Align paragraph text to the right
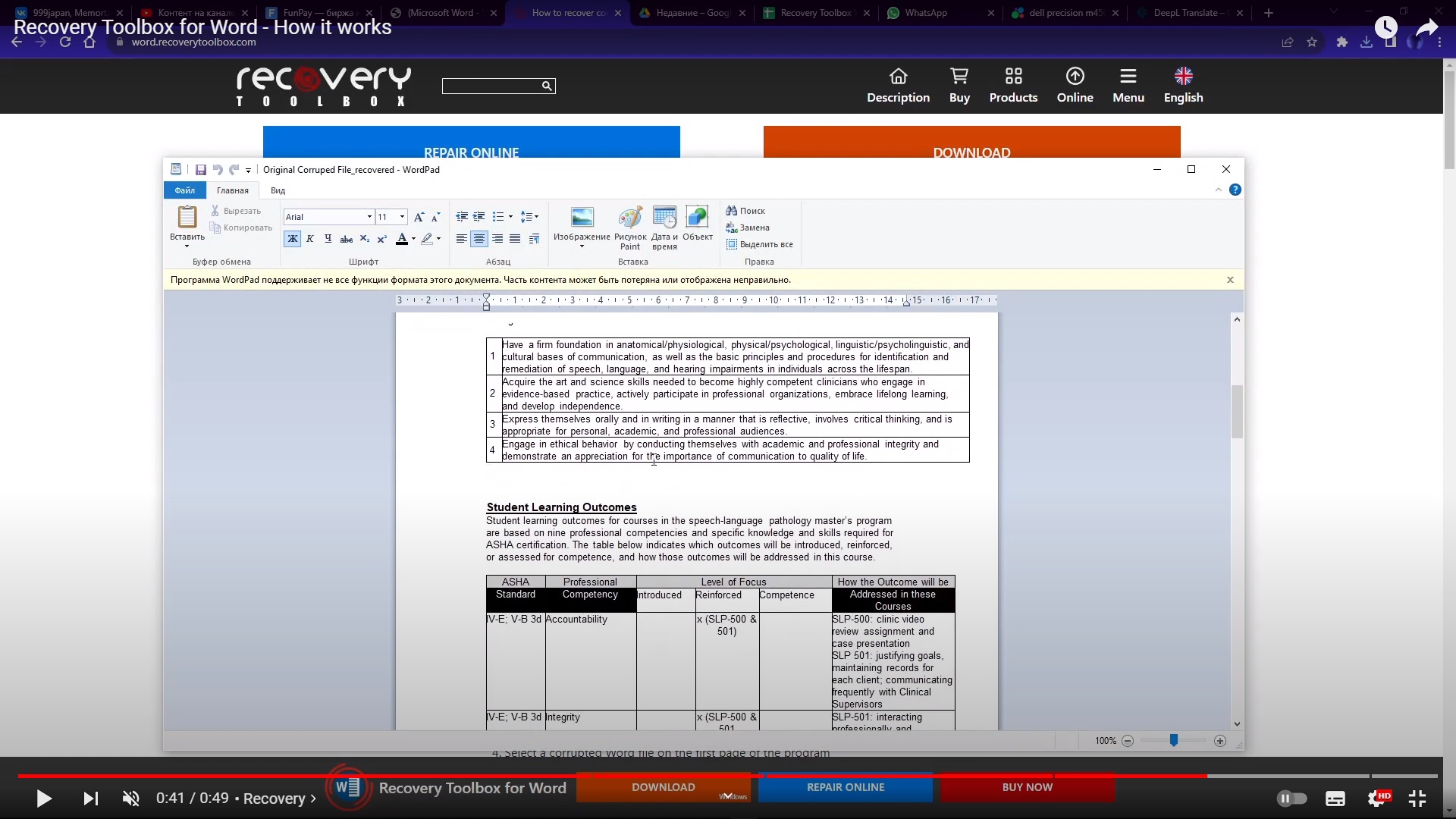This screenshot has width=1456, height=819. click(x=497, y=239)
